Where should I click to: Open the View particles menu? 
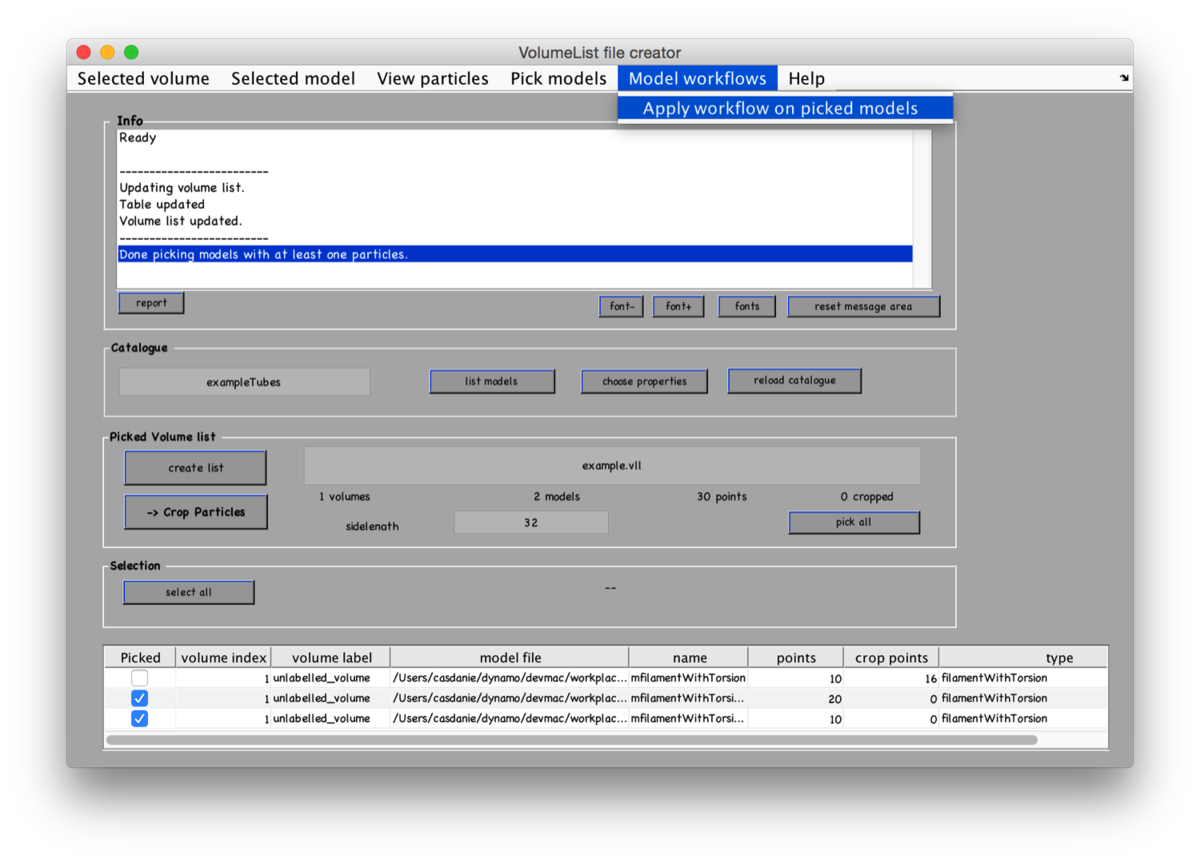432,79
